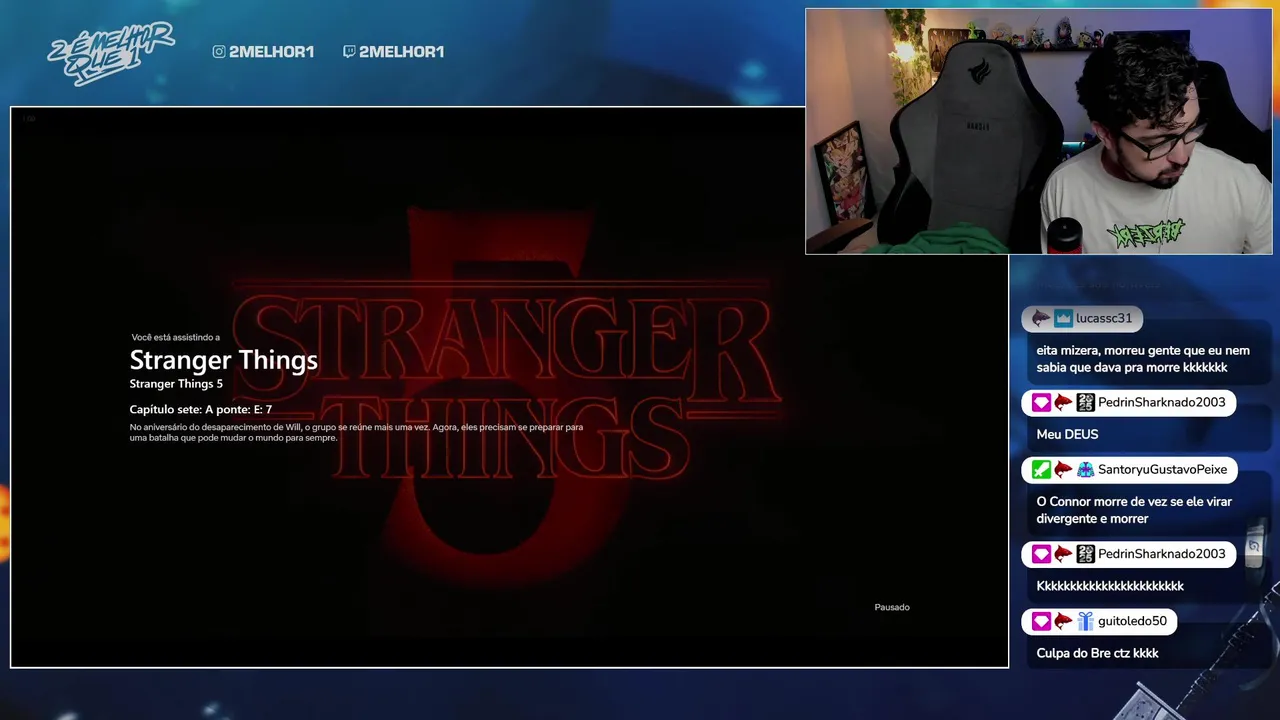Image resolution: width=1280 pixels, height=720 pixels.
Task: Click the 2MELHOR1 handle beside the Instagram icon
Action: click(271, 52)
